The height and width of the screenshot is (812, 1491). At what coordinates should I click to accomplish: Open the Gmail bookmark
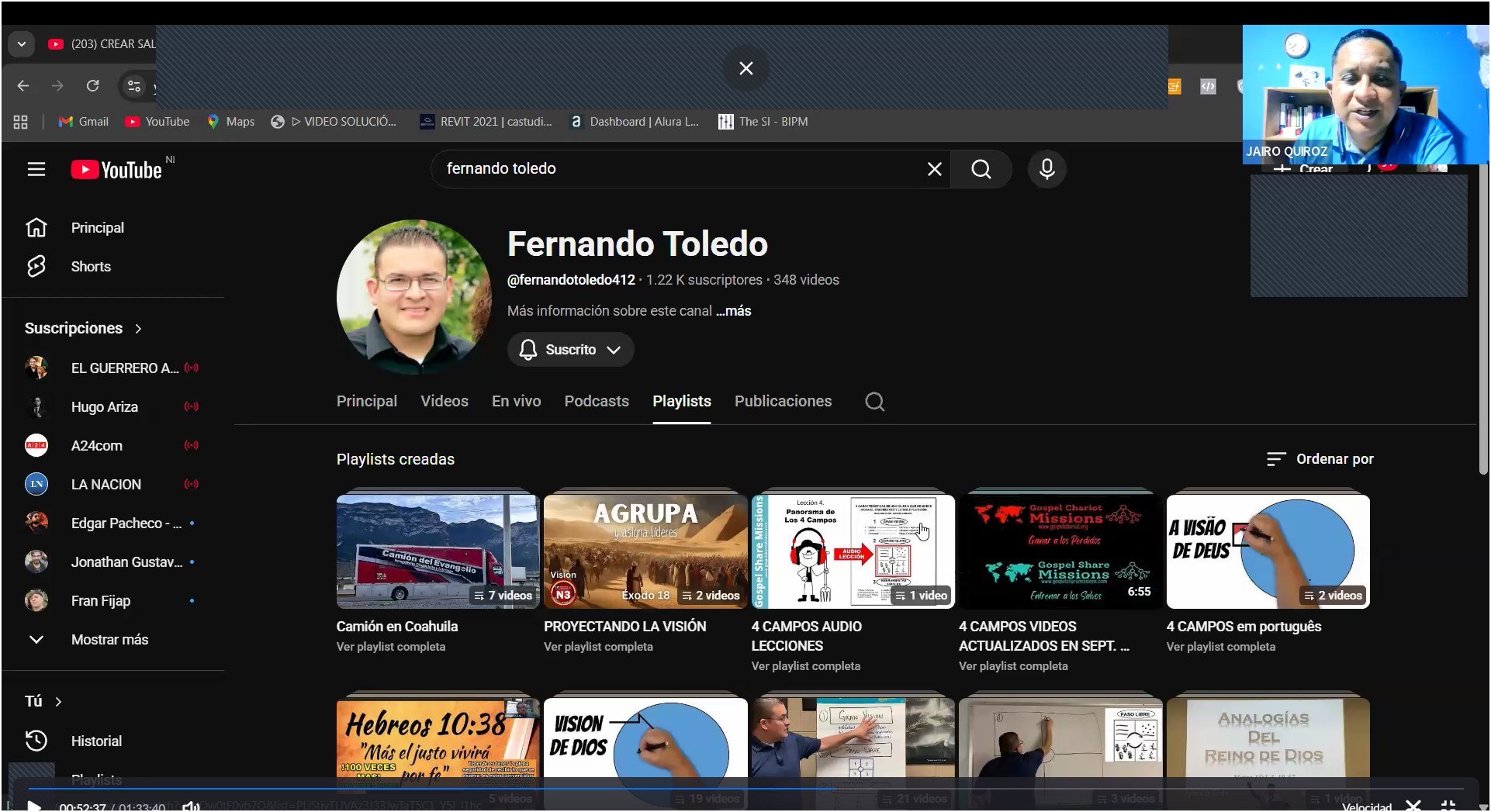[84, 122]
